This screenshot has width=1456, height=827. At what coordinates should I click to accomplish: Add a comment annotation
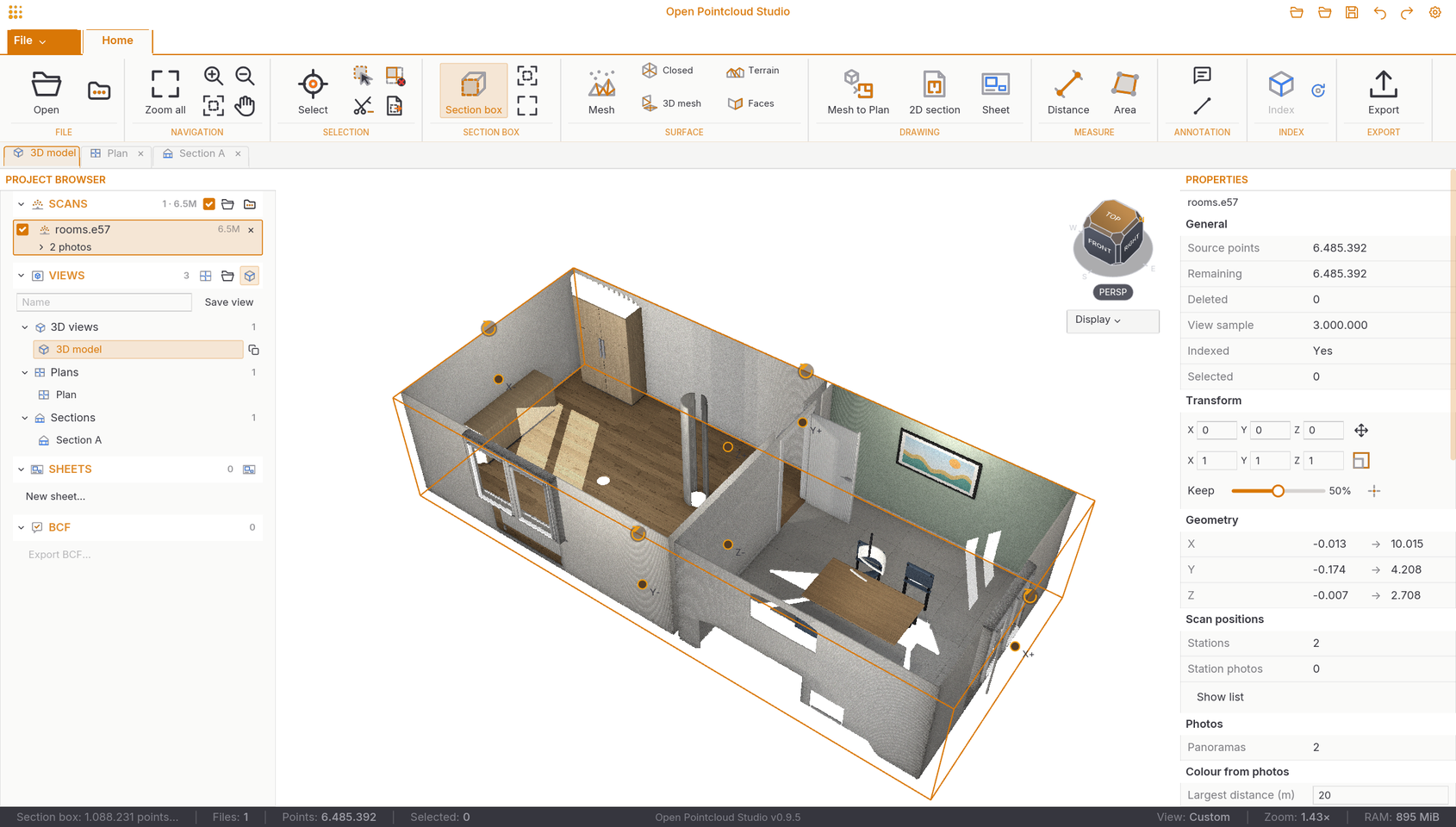point(1202,76)
